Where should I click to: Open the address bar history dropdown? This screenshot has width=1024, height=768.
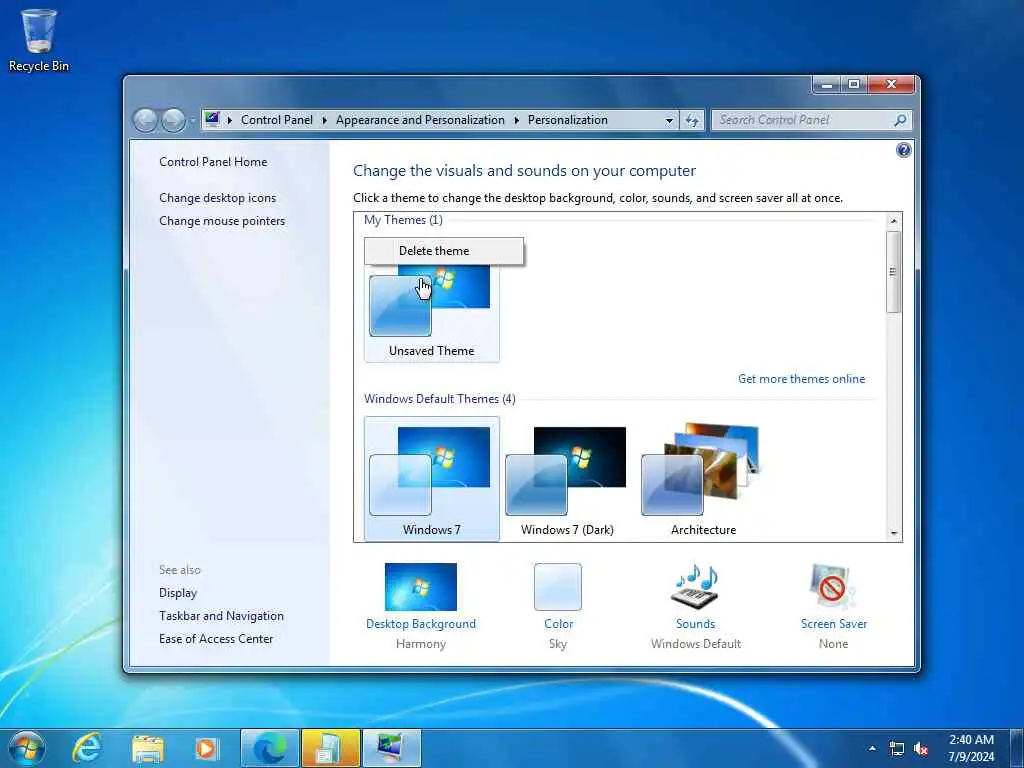point(669,121)
